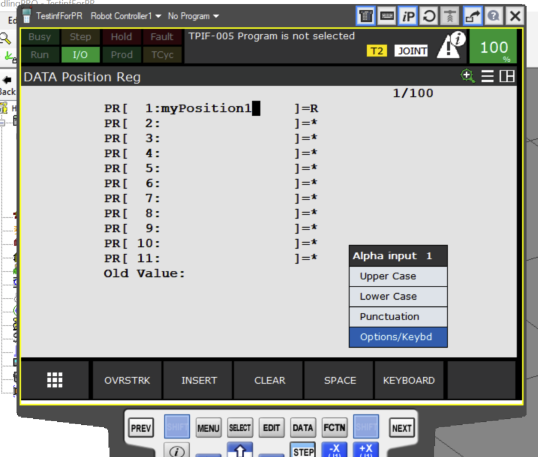Click the 100% speed override indicator
The width and height of the screenshot is (538, 457).
494,46
